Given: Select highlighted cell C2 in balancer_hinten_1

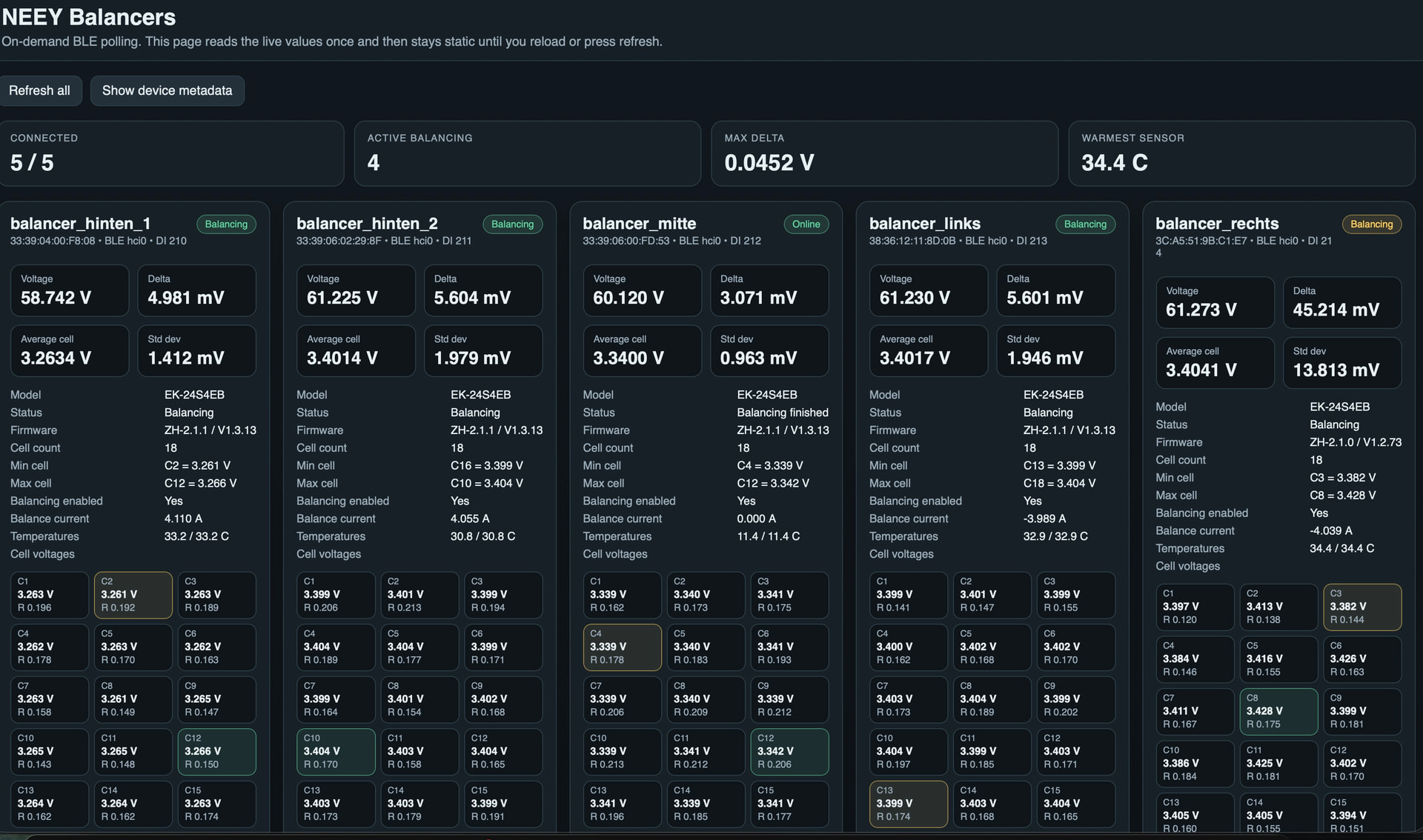Looking at the screenshot, I should [x=133, y=595].
